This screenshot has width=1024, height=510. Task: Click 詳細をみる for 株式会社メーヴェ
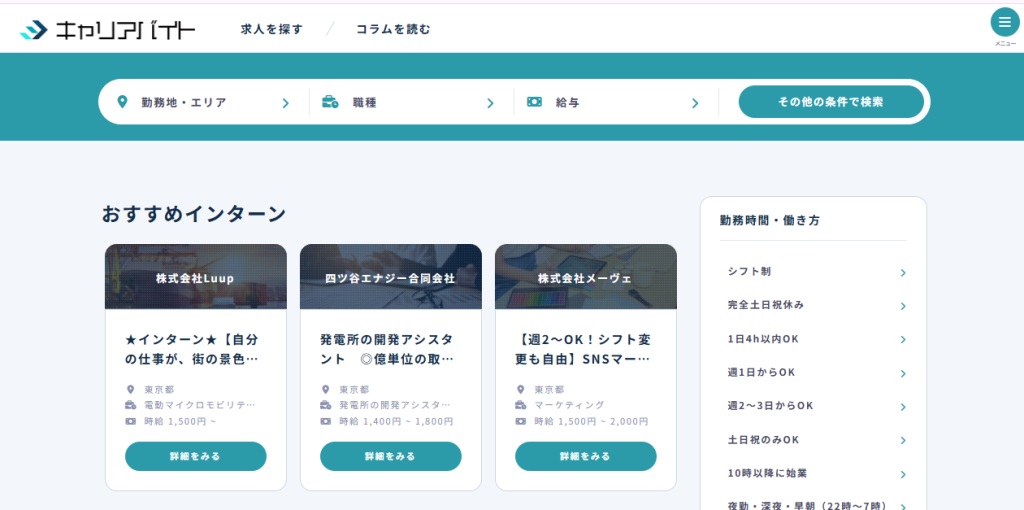tap(585, 456)
